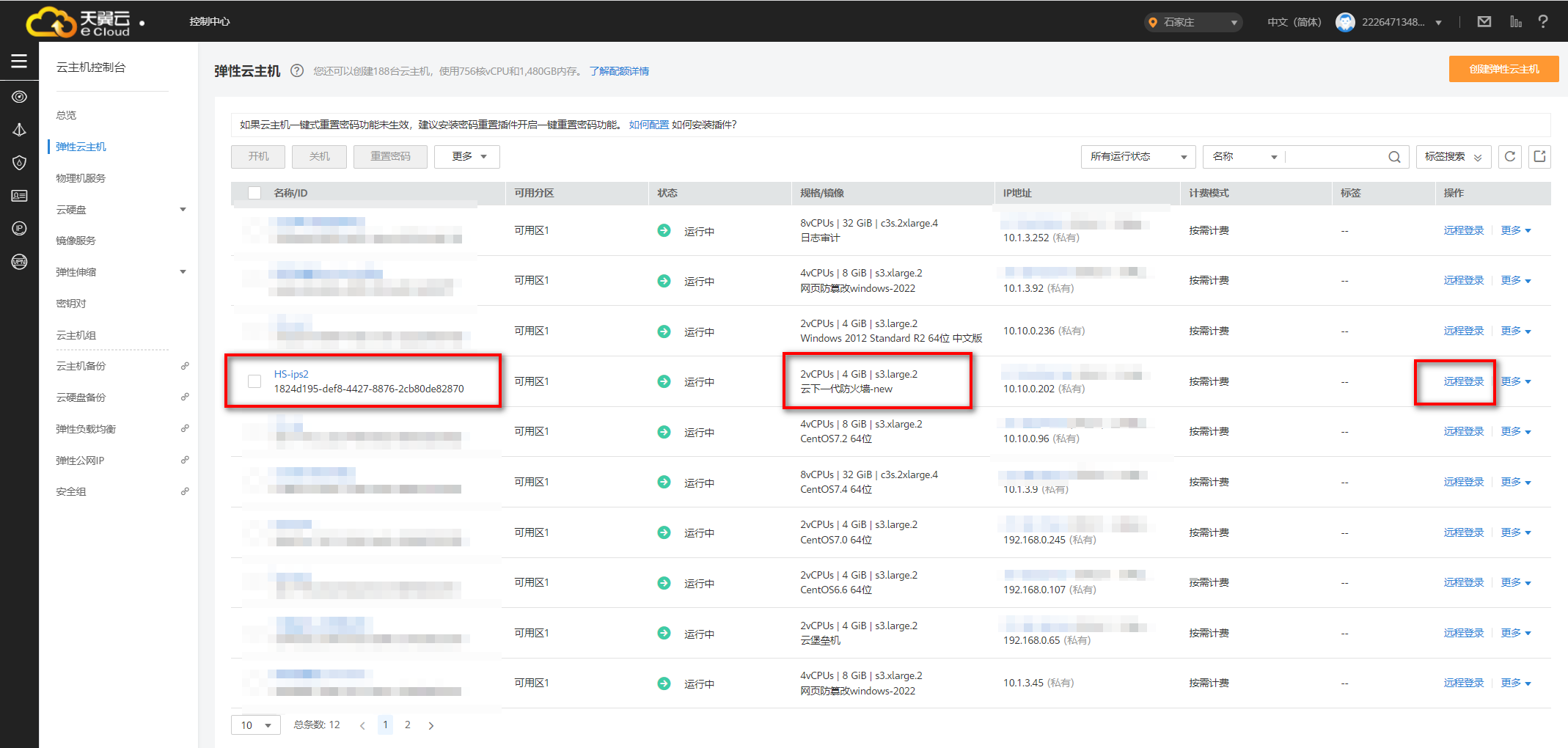Screen dimensions: 1568x748
Task: Select 物理机服务 in the sidebar
Action: click(81, 178)
